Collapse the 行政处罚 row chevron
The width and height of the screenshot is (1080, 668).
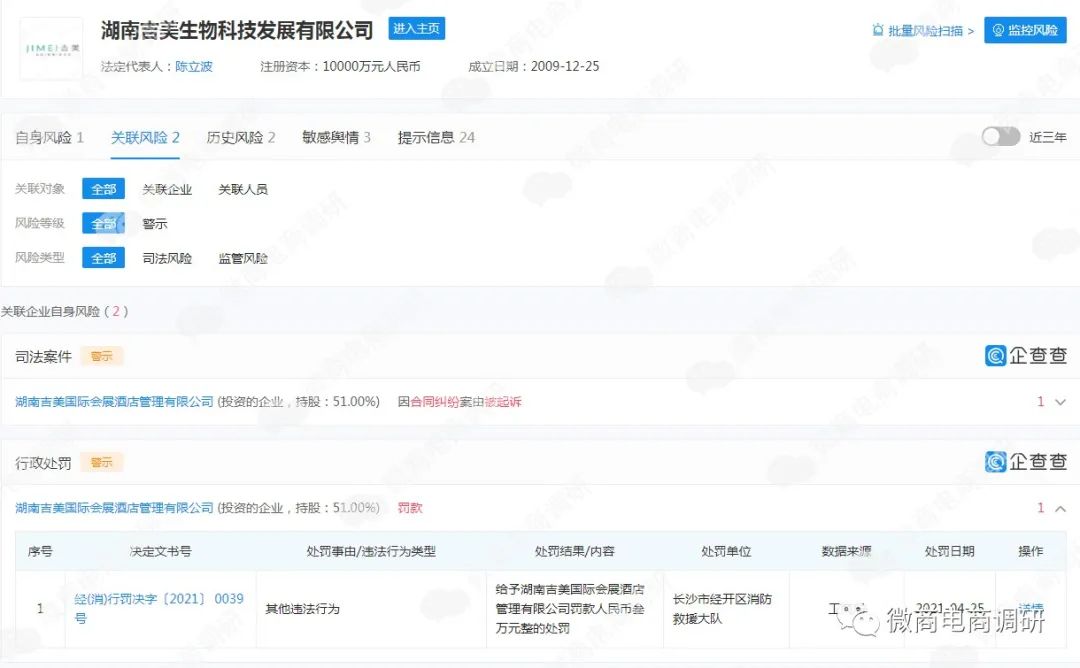(x=1061, y=508)
